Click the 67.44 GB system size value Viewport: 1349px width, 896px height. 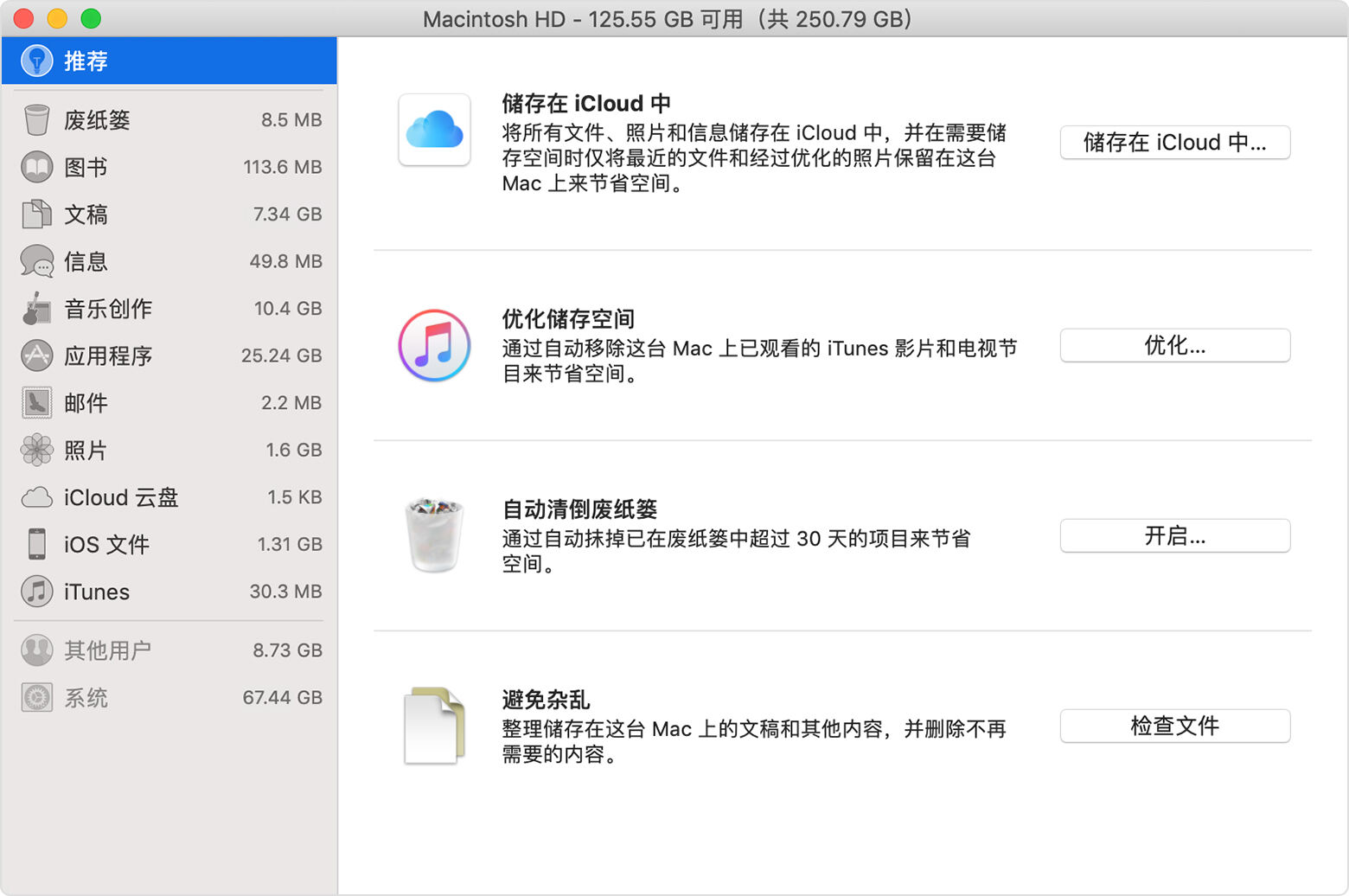282,697
